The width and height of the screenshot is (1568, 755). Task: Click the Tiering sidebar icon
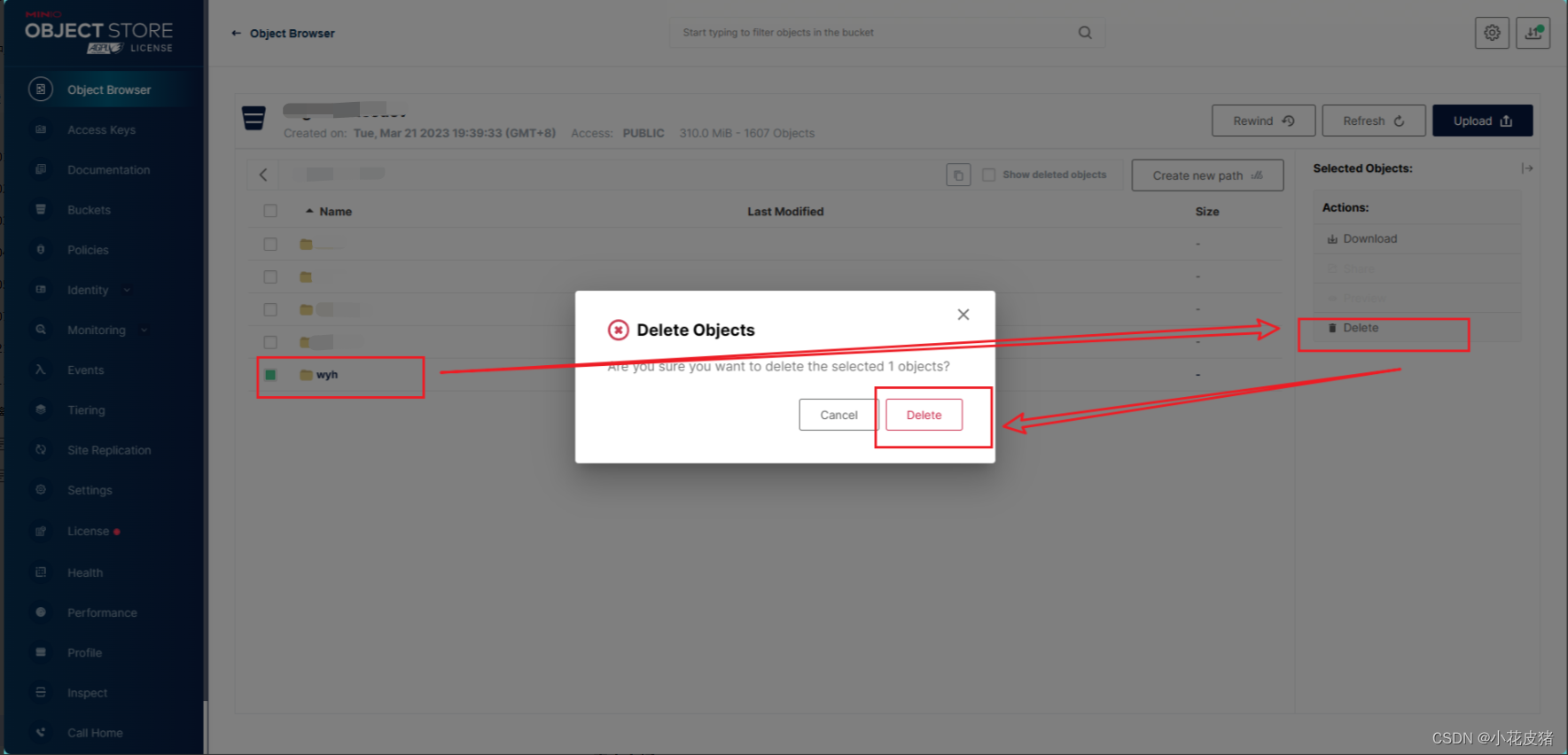point(41,409)
